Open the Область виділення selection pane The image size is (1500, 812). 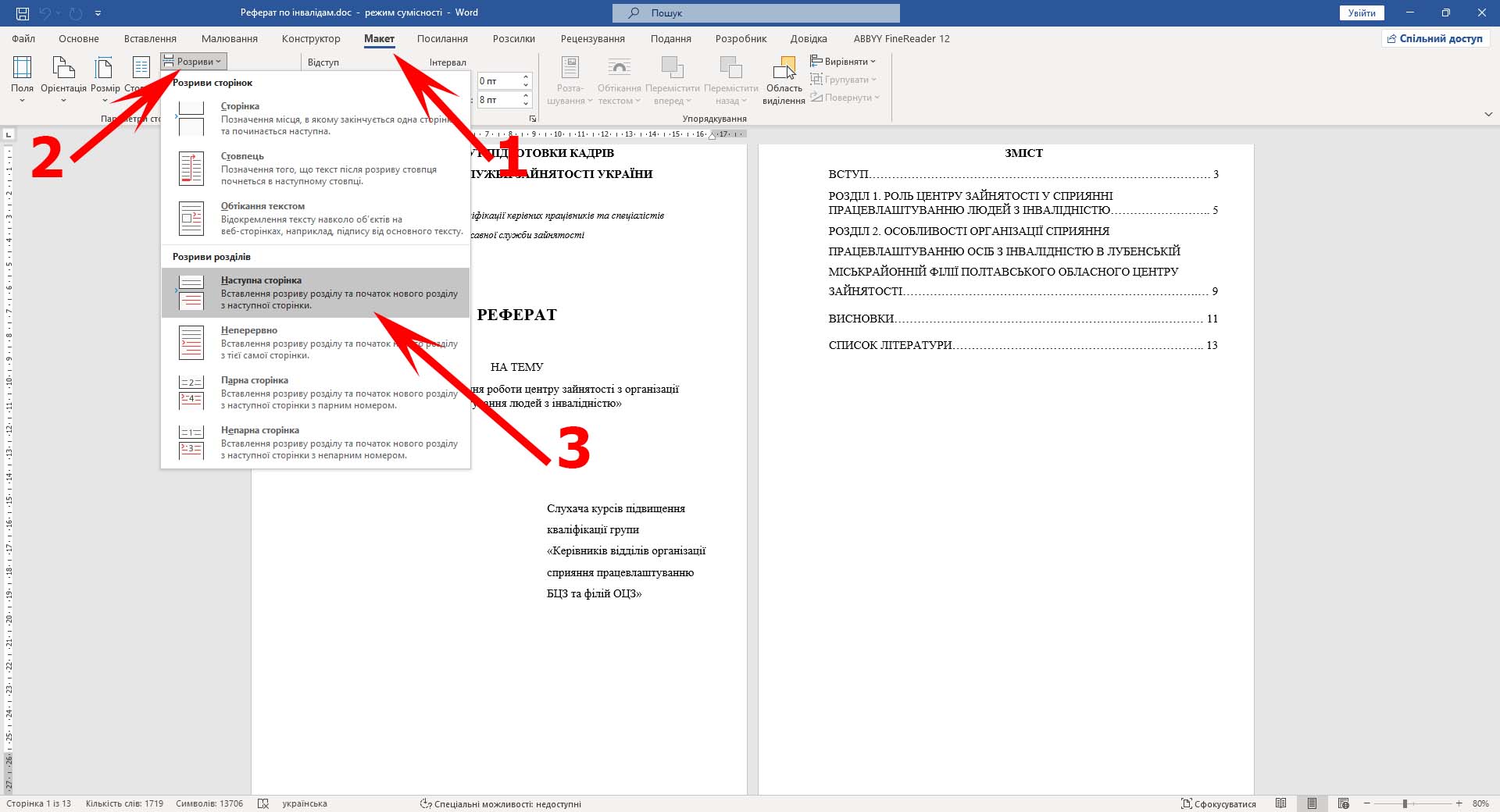[784, 80]
